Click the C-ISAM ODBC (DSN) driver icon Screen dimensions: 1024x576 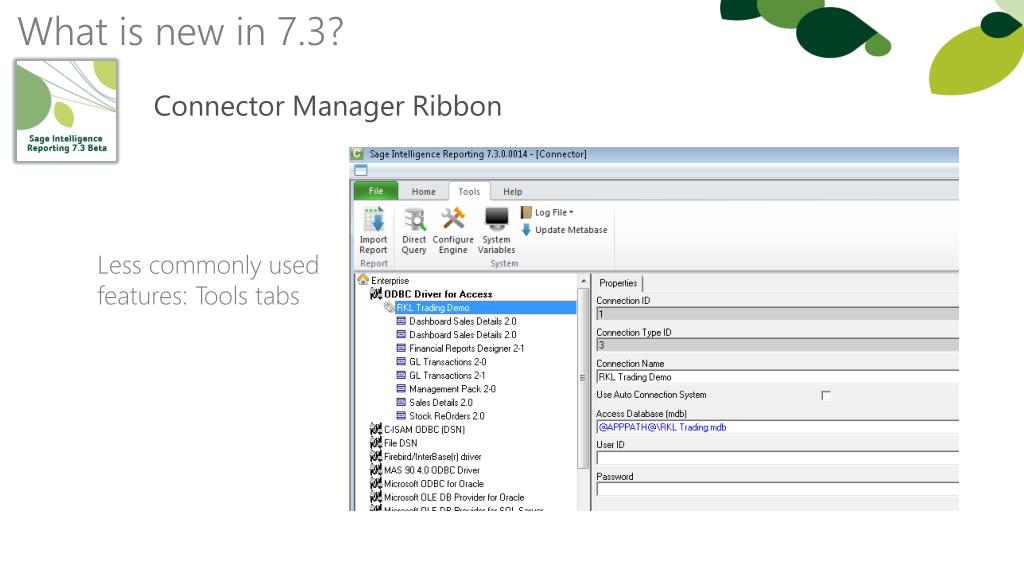376,429
